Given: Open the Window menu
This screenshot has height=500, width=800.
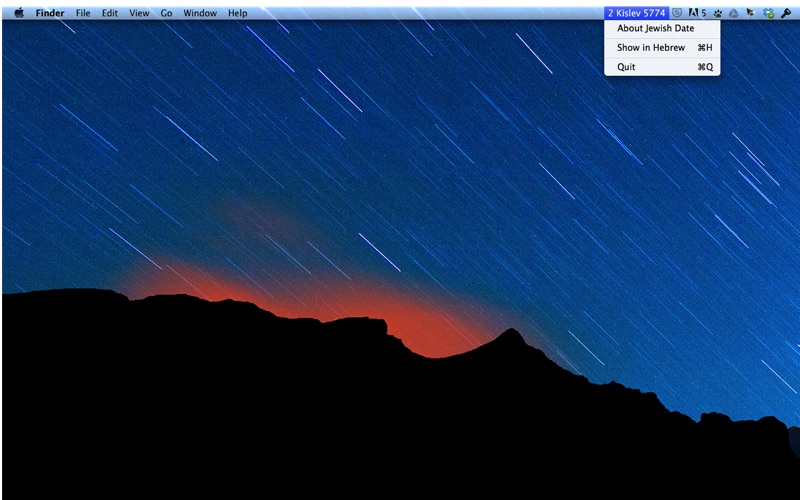Looking at the screenshot, I should click(x=200, y=13).
